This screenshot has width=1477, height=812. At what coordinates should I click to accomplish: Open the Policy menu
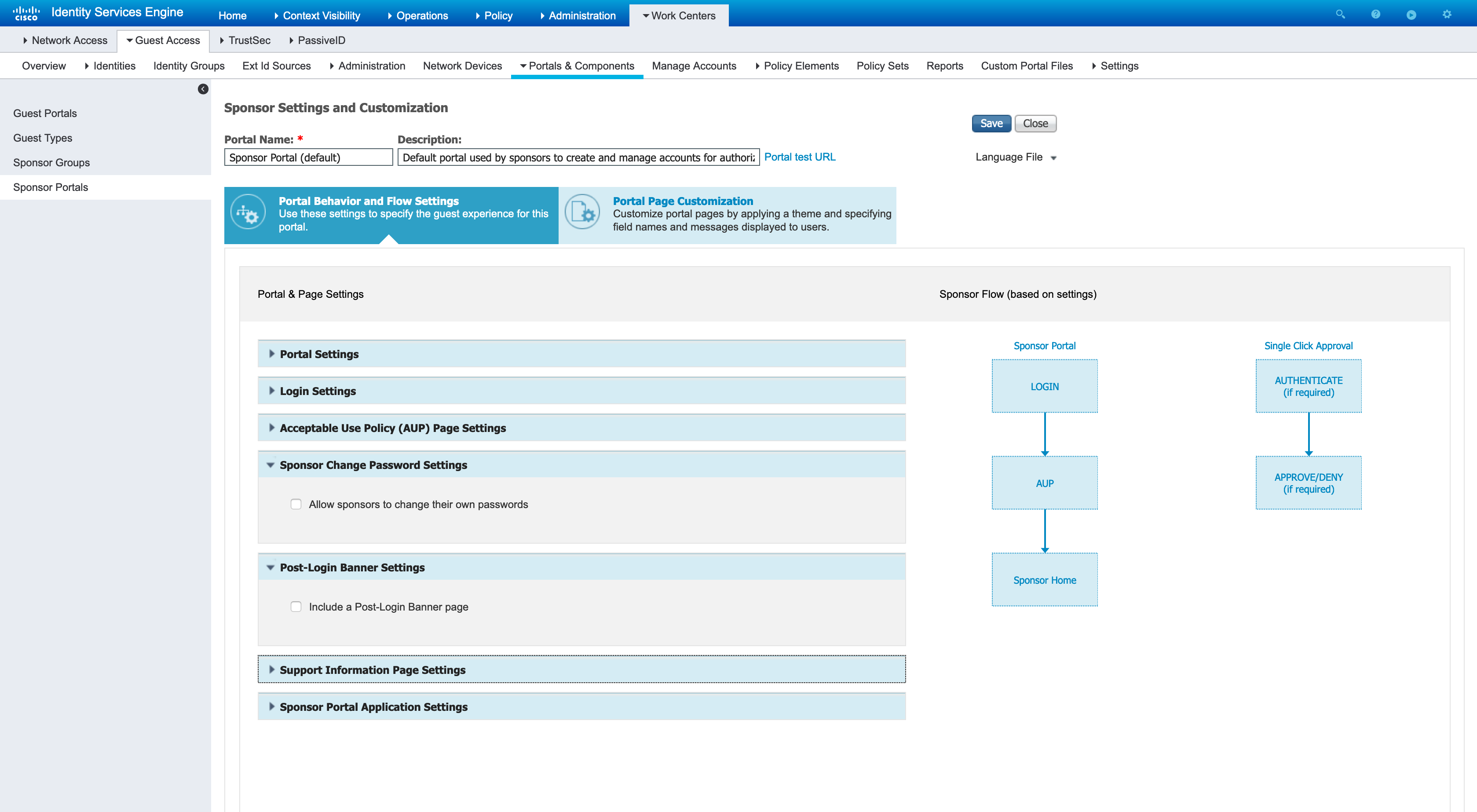pyautogui.click(x=494, y=15)
